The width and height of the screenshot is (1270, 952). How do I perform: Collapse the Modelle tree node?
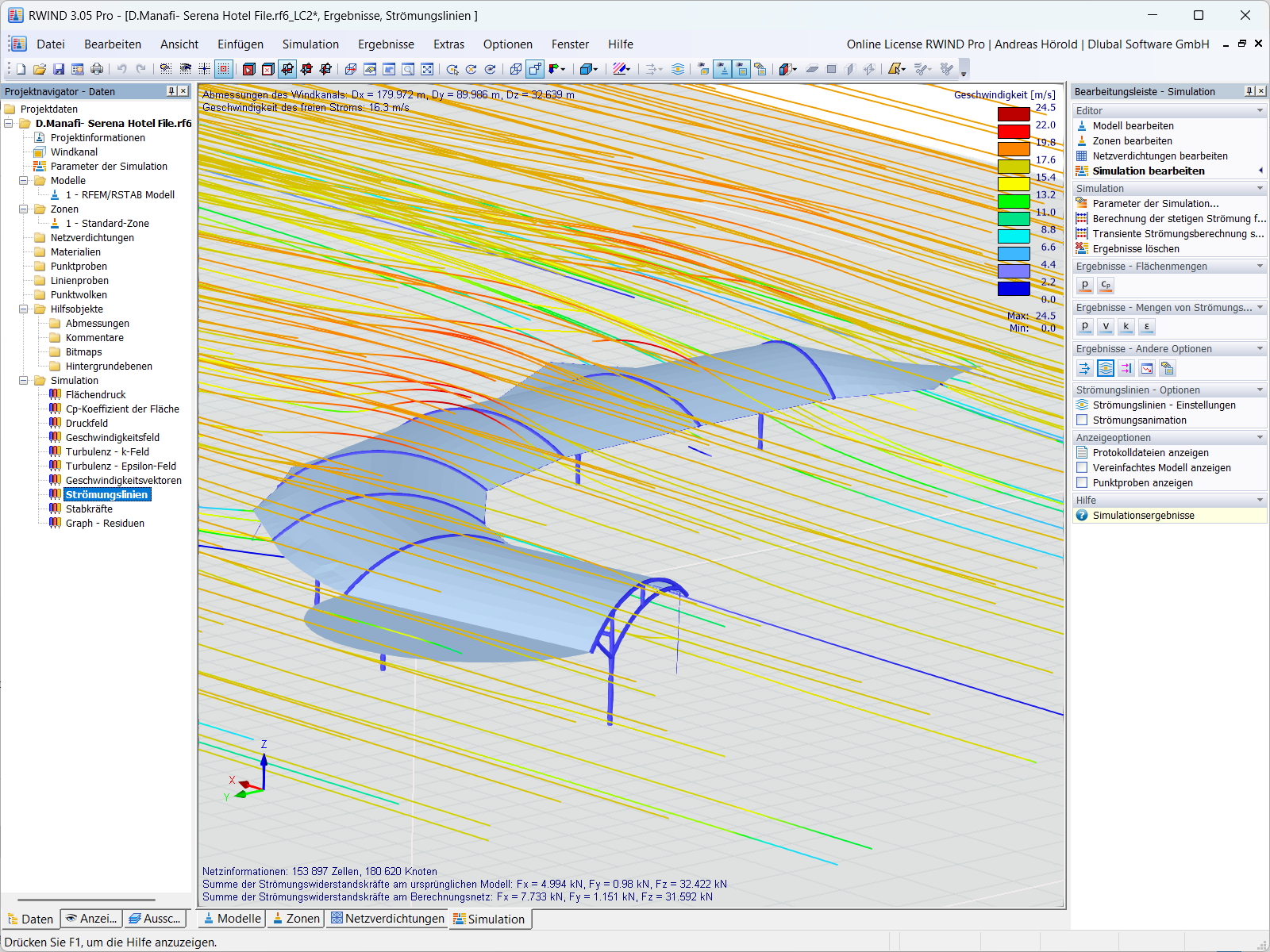[25, 180]
